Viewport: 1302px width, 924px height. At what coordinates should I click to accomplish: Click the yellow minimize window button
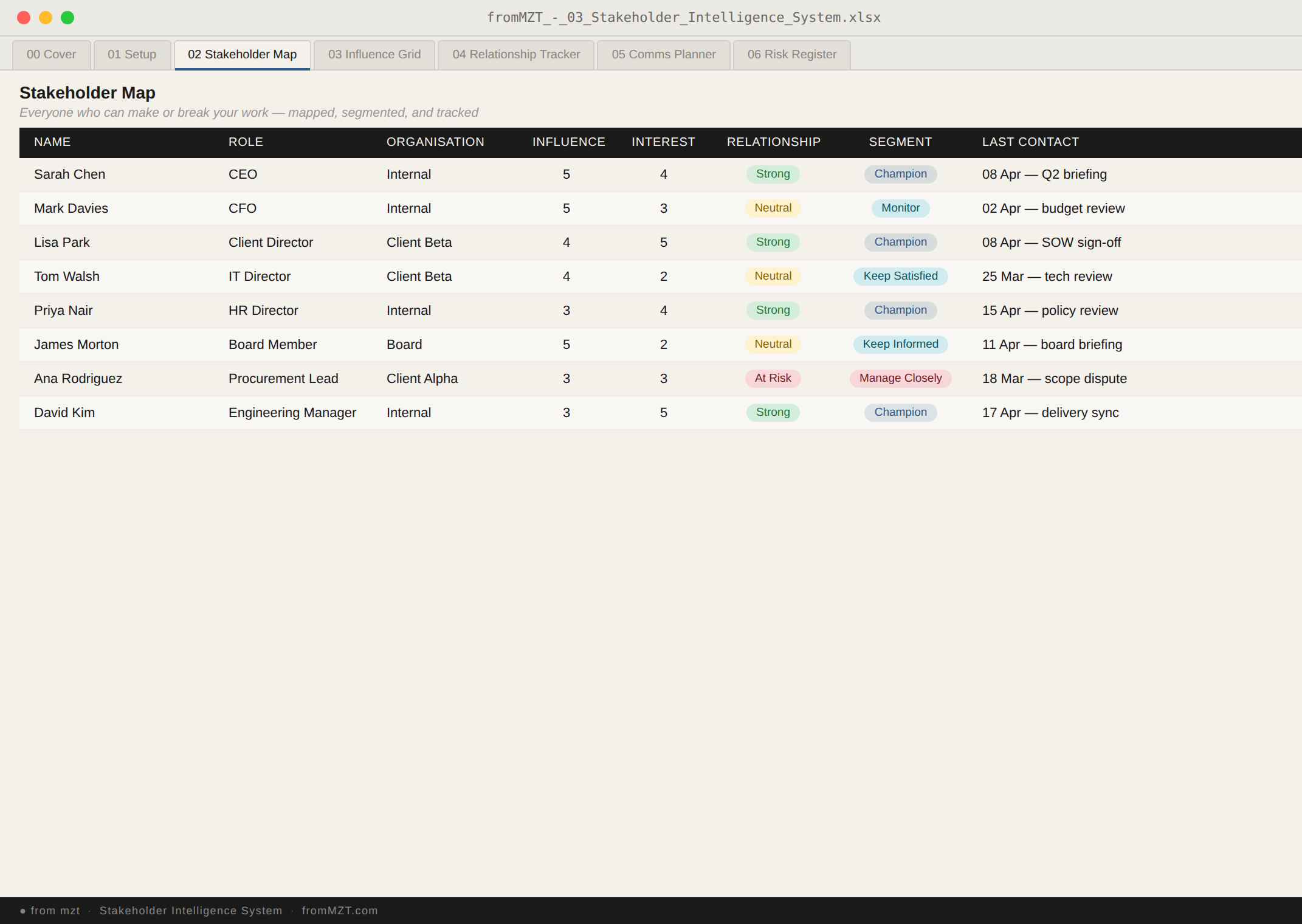pyautogui.click(x=46, y=18)
